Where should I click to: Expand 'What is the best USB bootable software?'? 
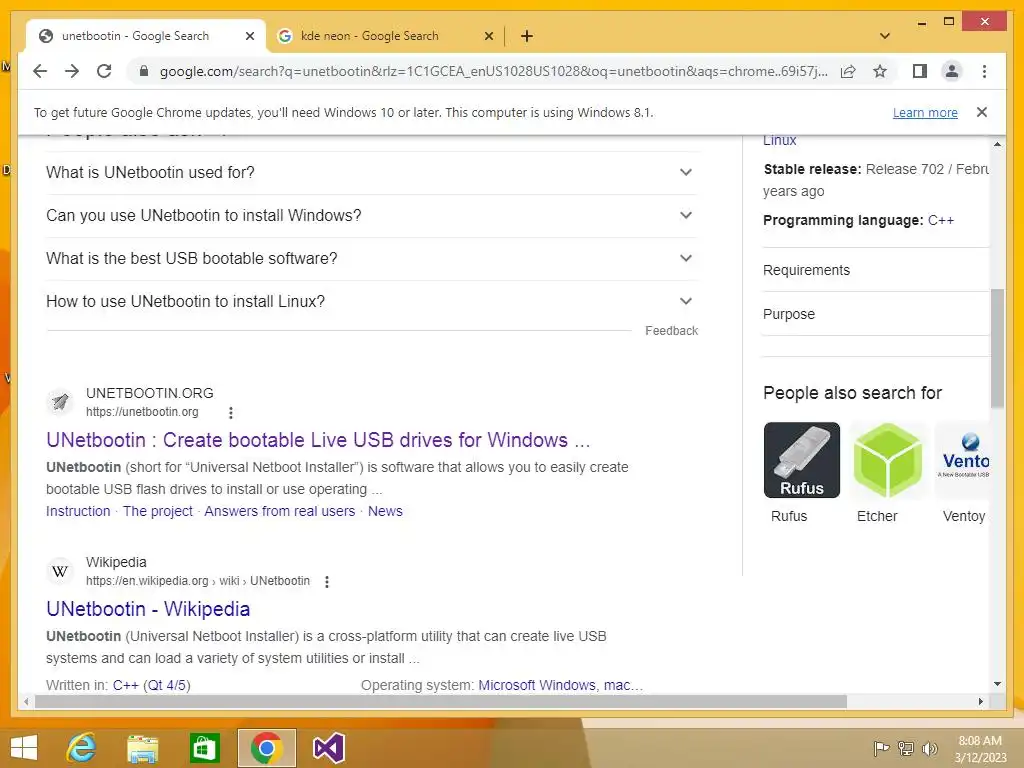372,259
